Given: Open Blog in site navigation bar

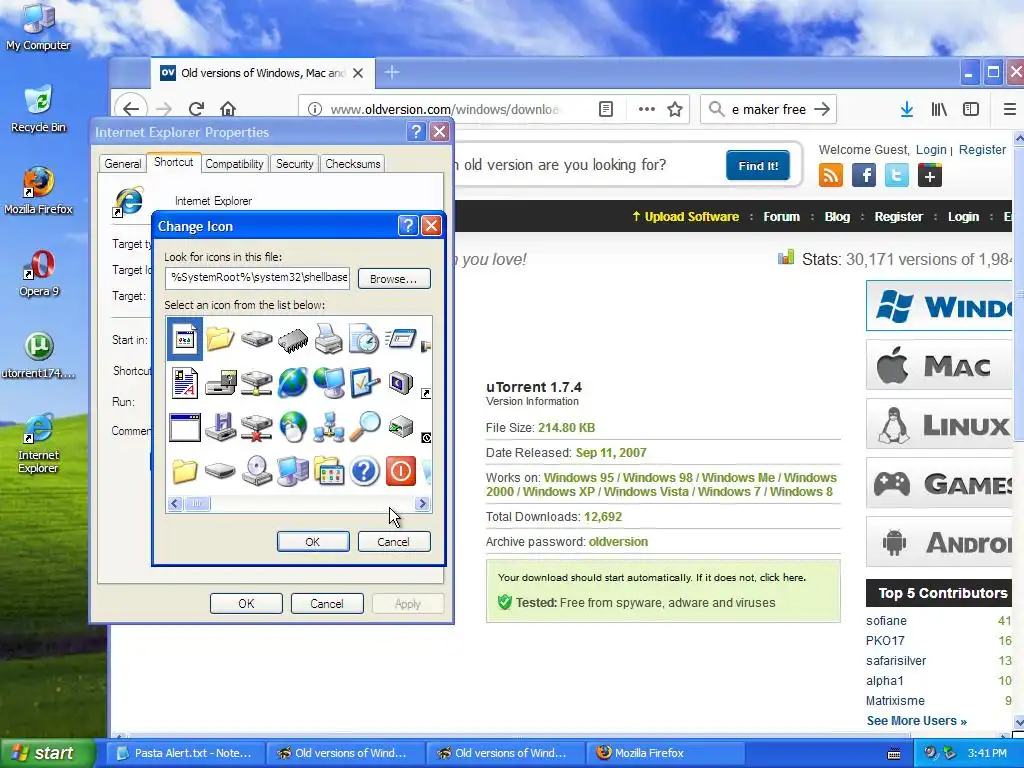Looking at the screenshot, I should point(837,217).
